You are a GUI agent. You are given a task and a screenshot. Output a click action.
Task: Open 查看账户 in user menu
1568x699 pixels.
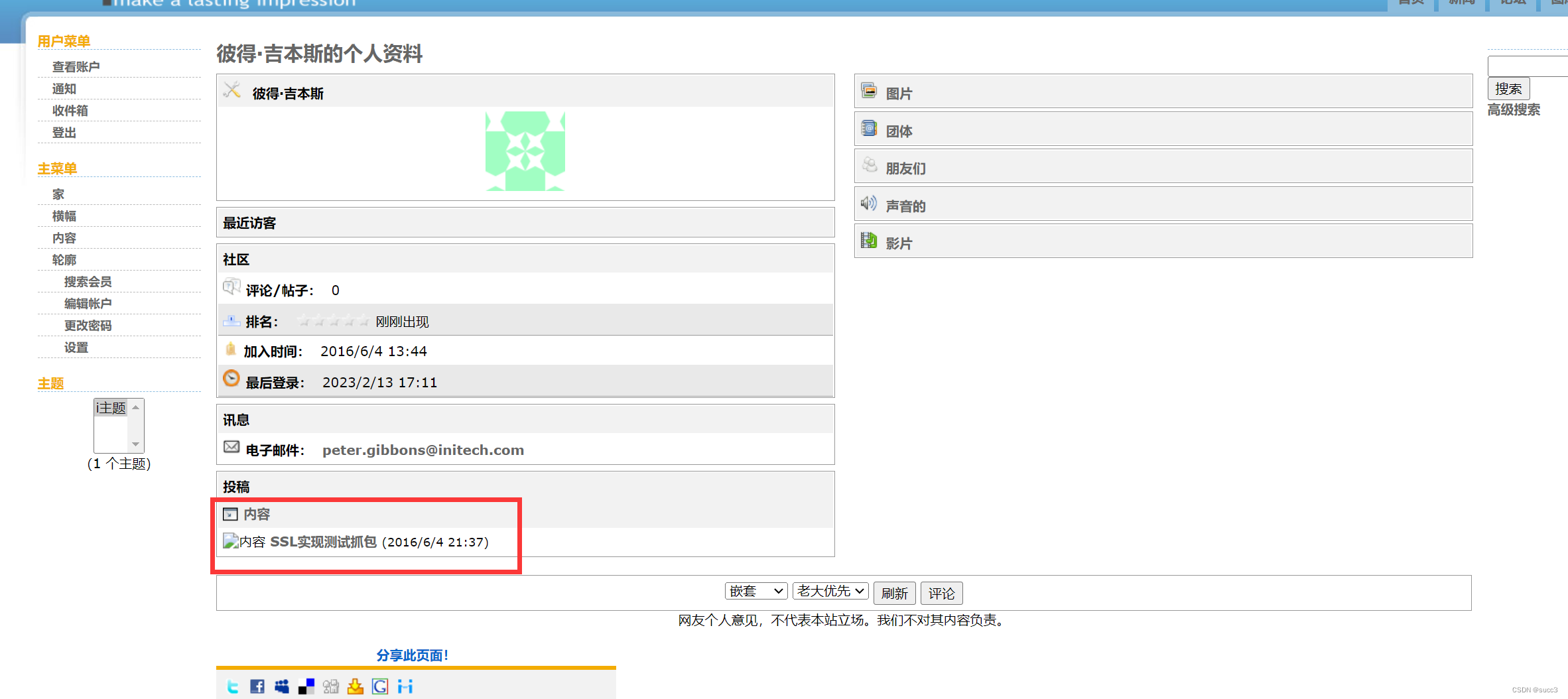76,67
